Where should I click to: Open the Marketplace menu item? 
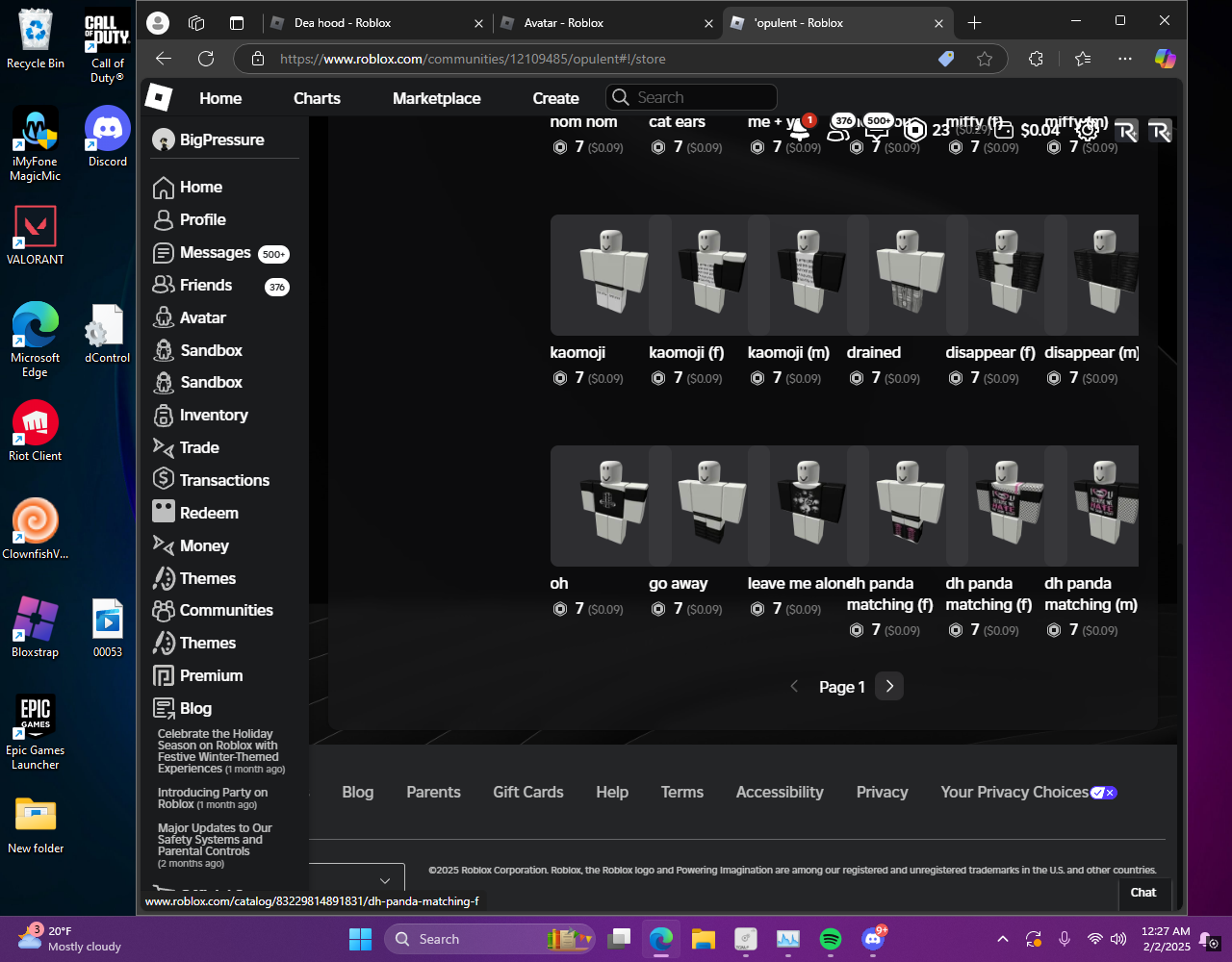coord(436,98)
